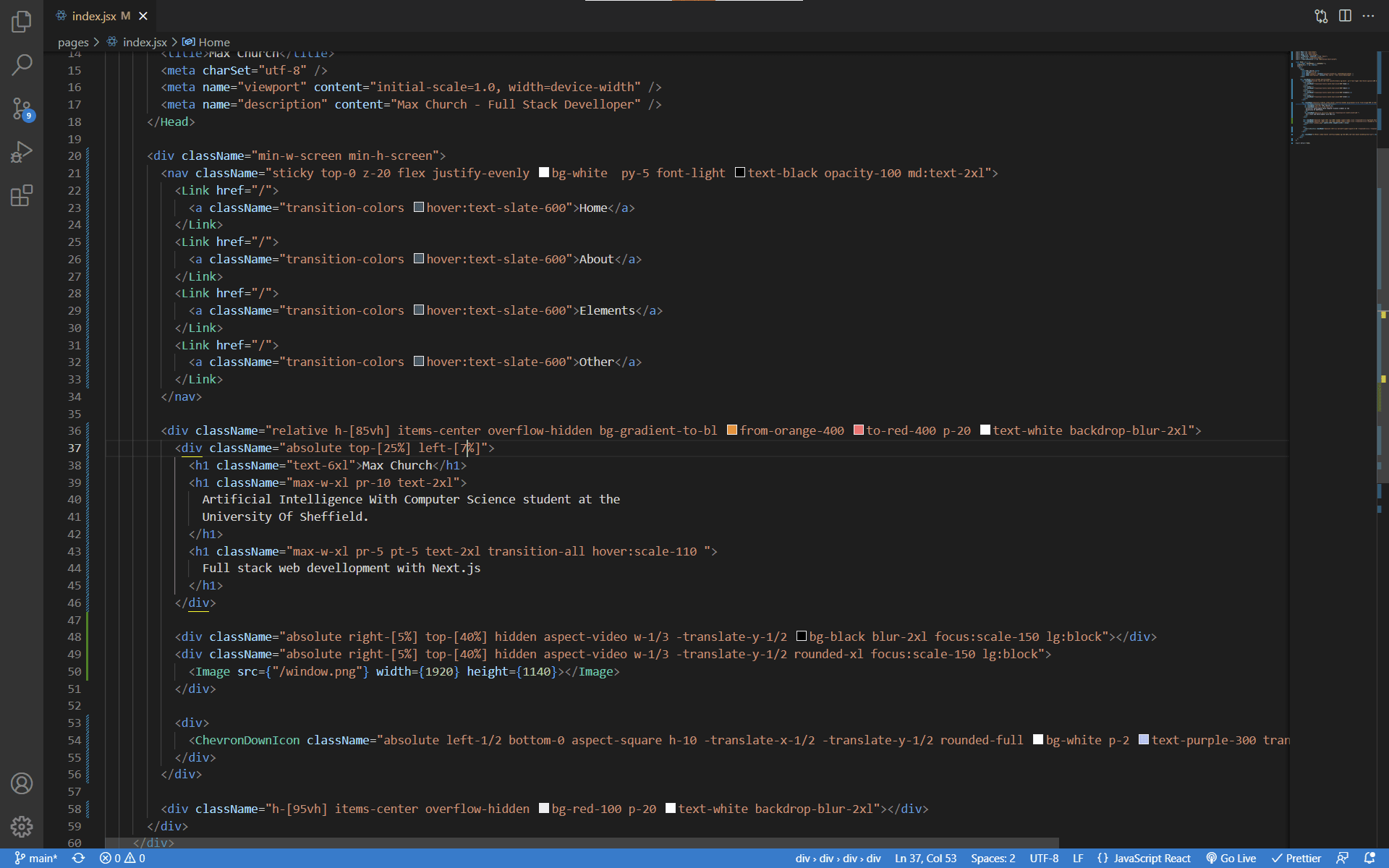
Task: Split the editor to the right
Action: [x=1345, y=16]
